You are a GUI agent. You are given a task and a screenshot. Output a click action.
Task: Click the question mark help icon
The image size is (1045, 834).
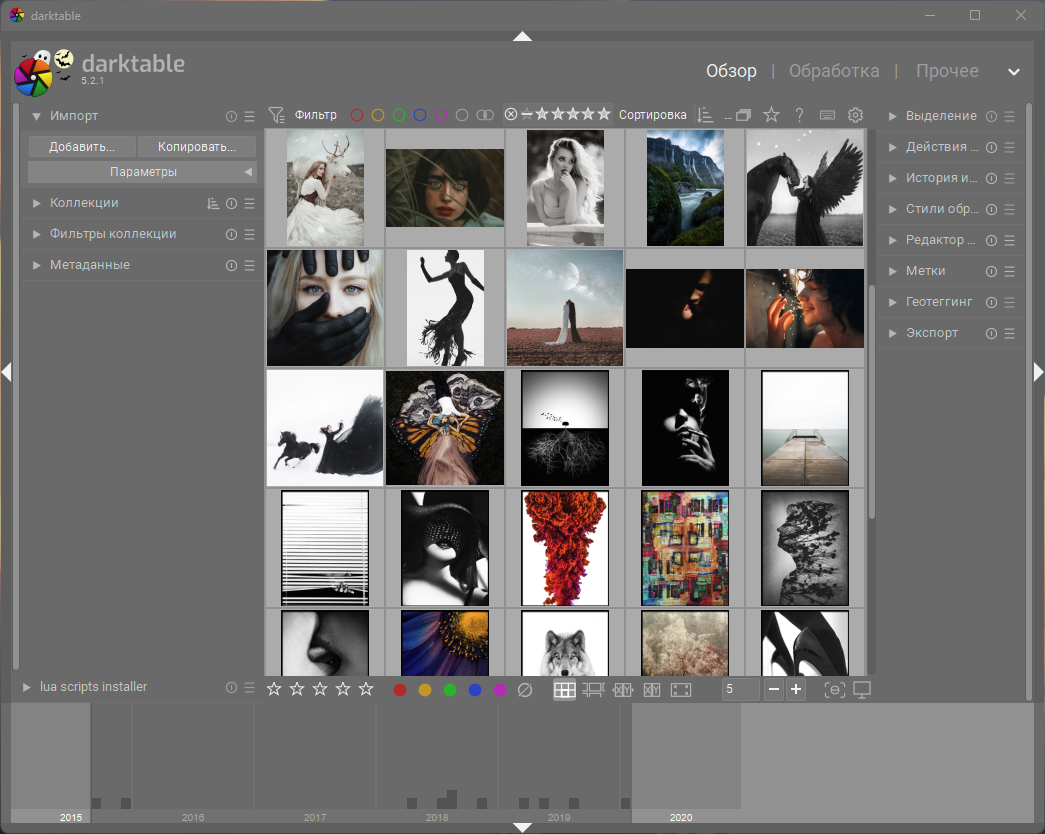point(799,115)
